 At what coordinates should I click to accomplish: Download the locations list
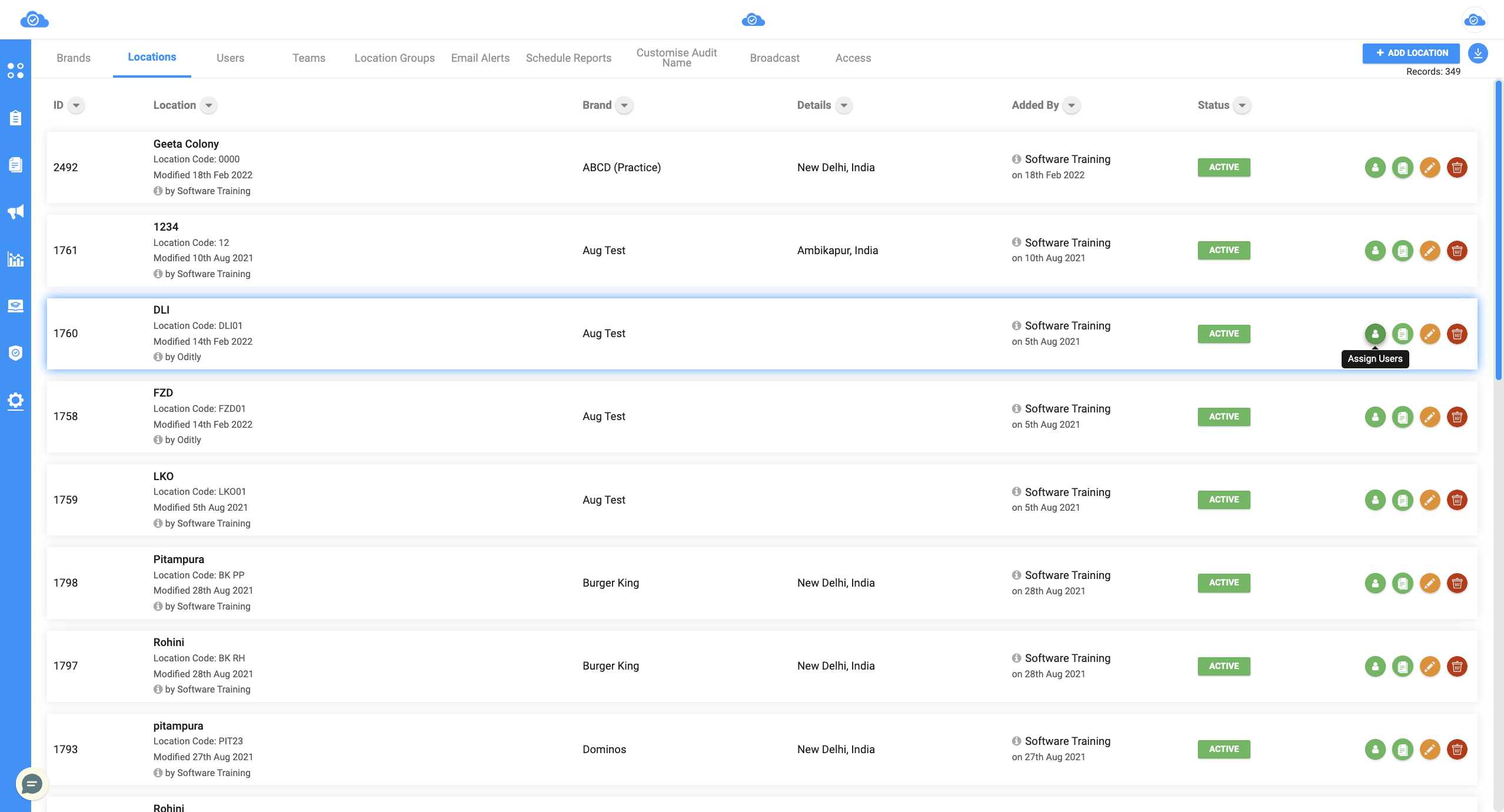click(x=1478, y=53)
